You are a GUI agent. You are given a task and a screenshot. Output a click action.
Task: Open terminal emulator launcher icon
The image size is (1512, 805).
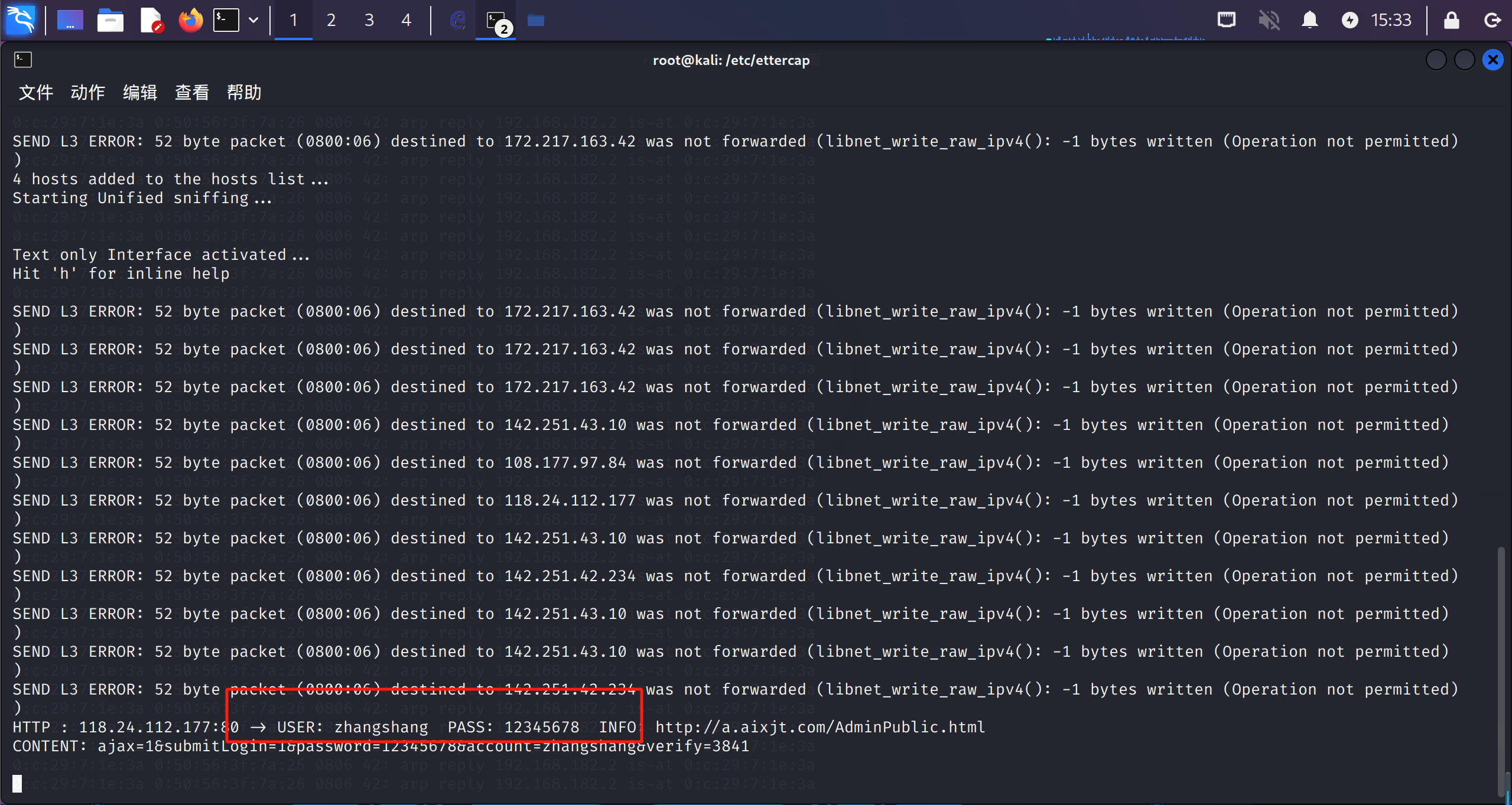pos(226,20)
